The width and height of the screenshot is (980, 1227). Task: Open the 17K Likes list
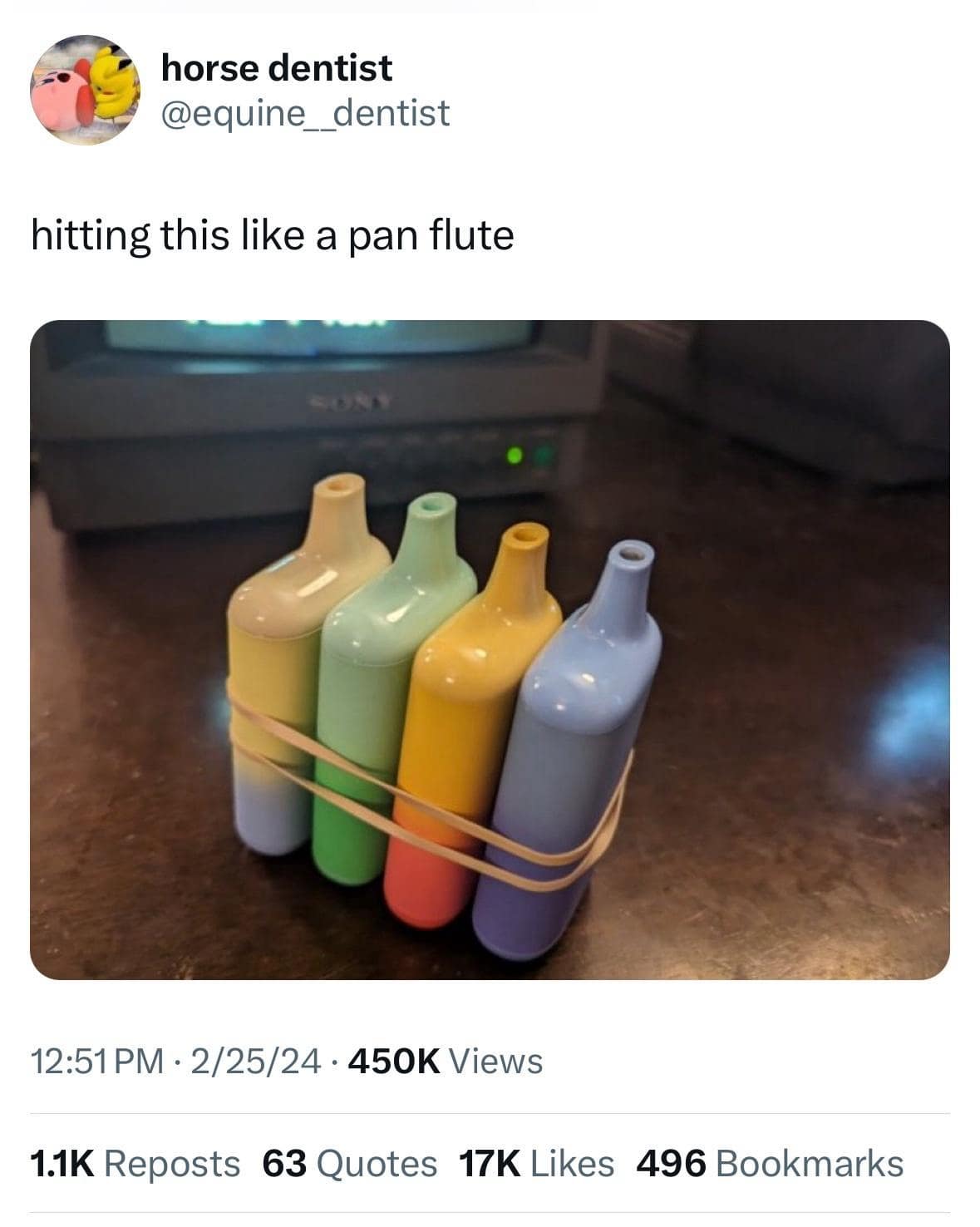coord(536,1164)
